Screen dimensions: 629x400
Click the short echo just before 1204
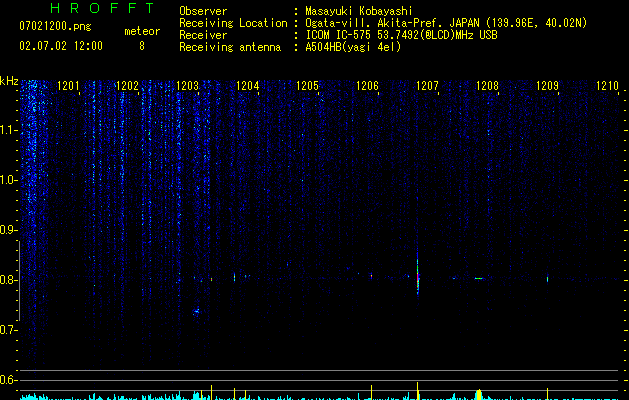tap(234, 277)
